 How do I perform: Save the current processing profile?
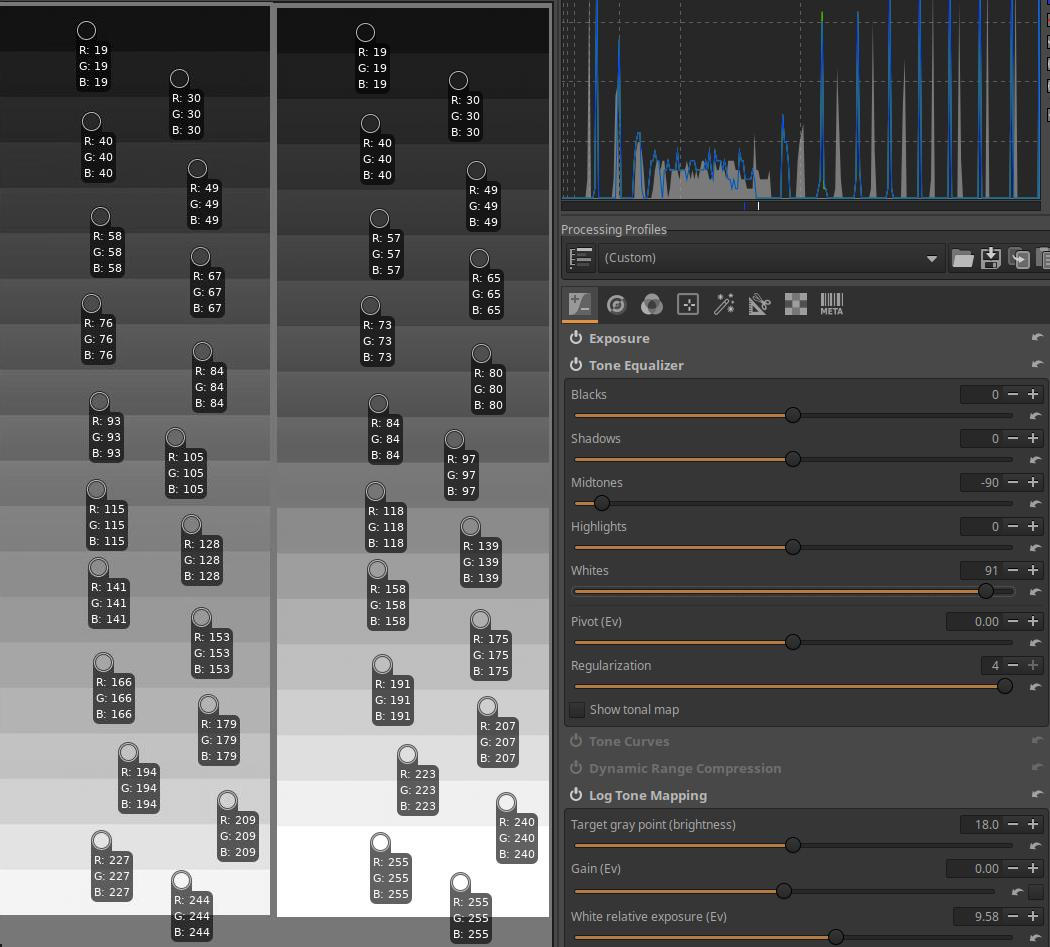click(990, 258)
